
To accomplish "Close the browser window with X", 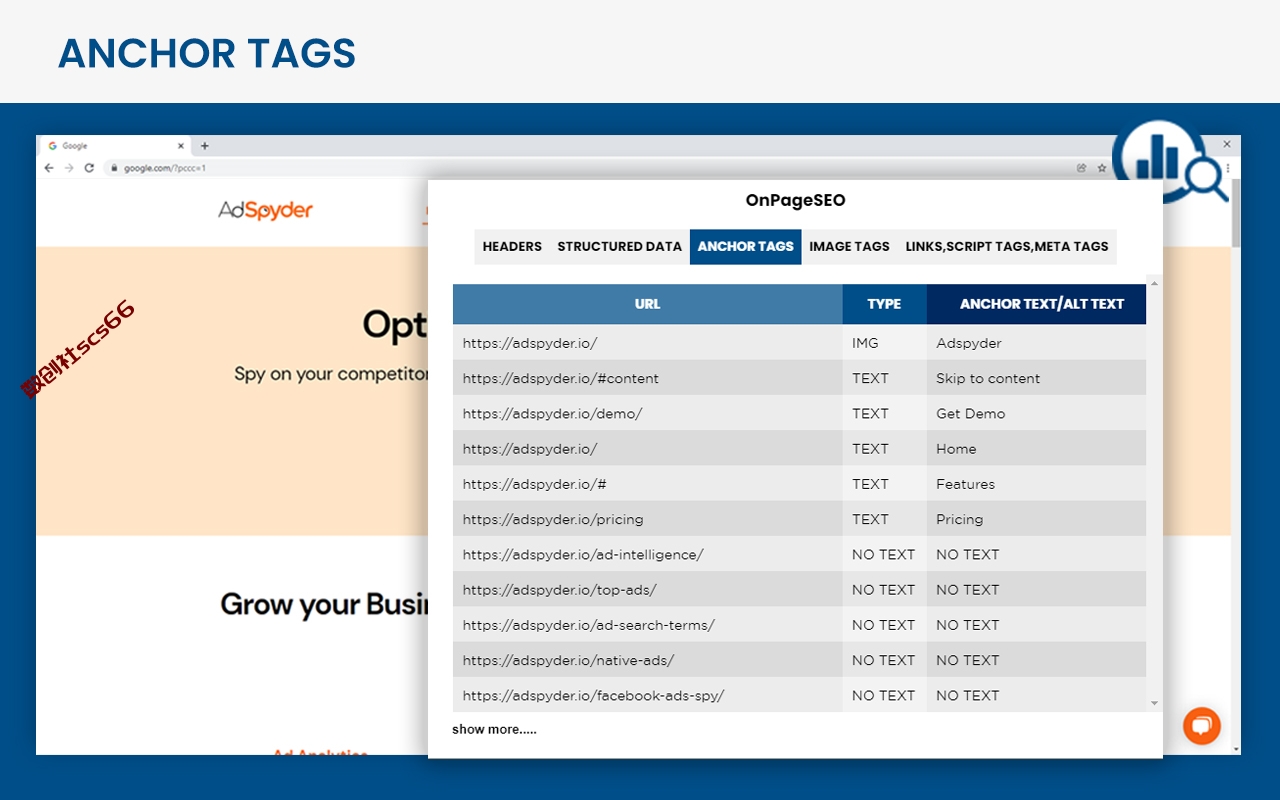I will click(1227, 145).
